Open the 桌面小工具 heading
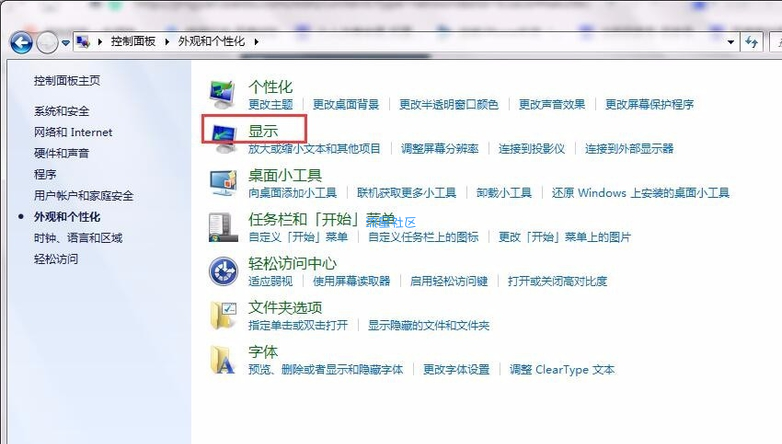 (x=285, y=175)
